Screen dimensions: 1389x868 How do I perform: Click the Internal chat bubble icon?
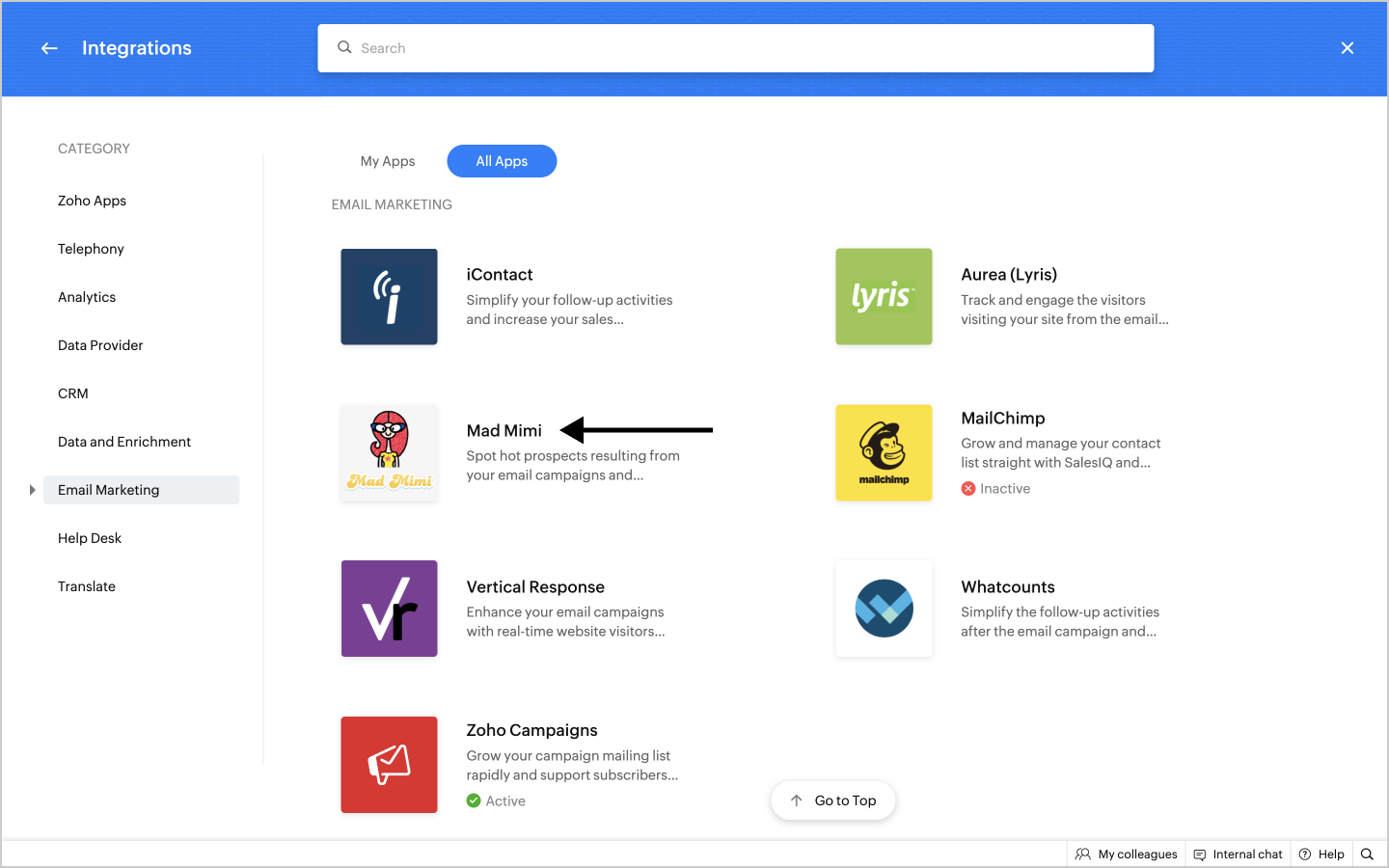point(1200,854)
